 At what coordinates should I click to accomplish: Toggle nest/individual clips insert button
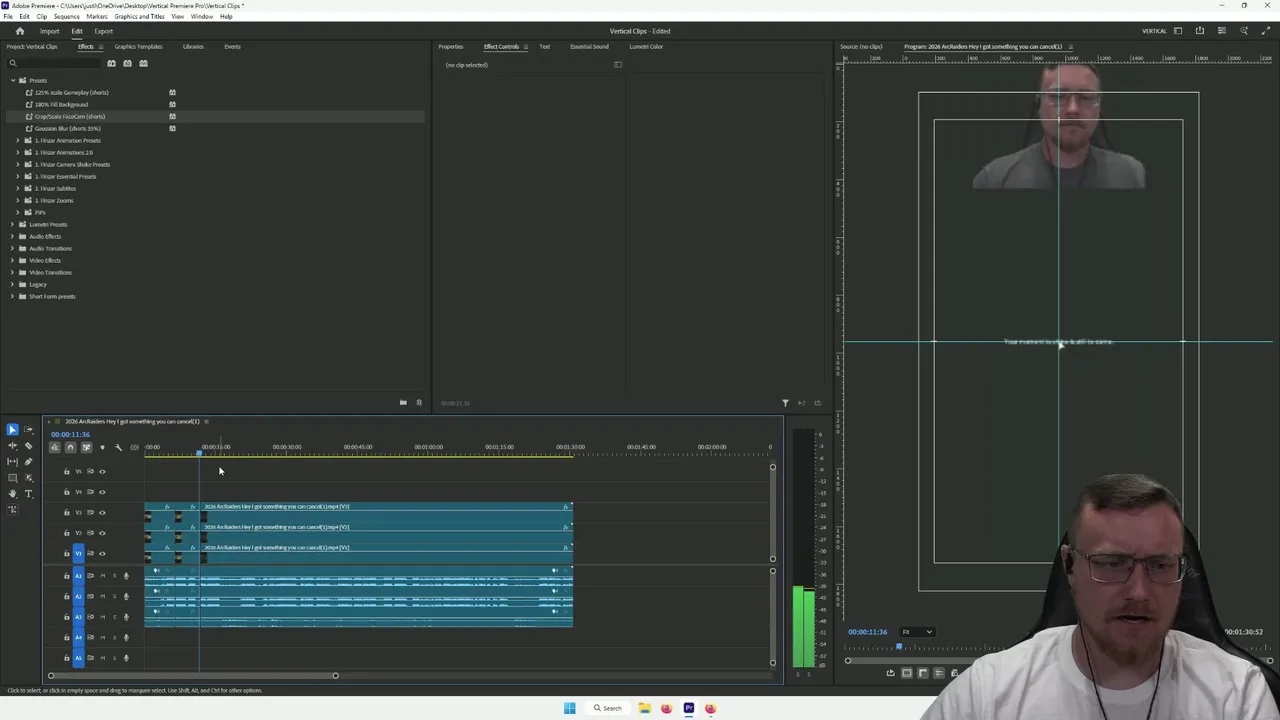(x=54, y=447)
